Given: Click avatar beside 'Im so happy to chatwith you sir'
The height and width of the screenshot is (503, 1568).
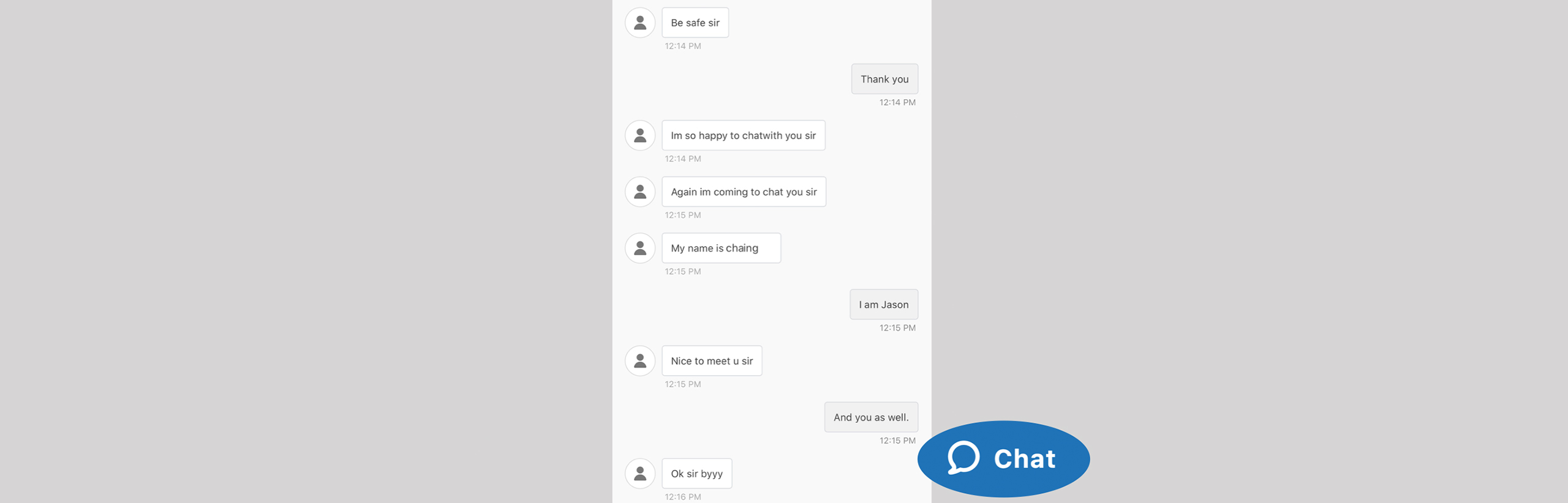Looking at the screenshot, I should click(x=640, y=135).
